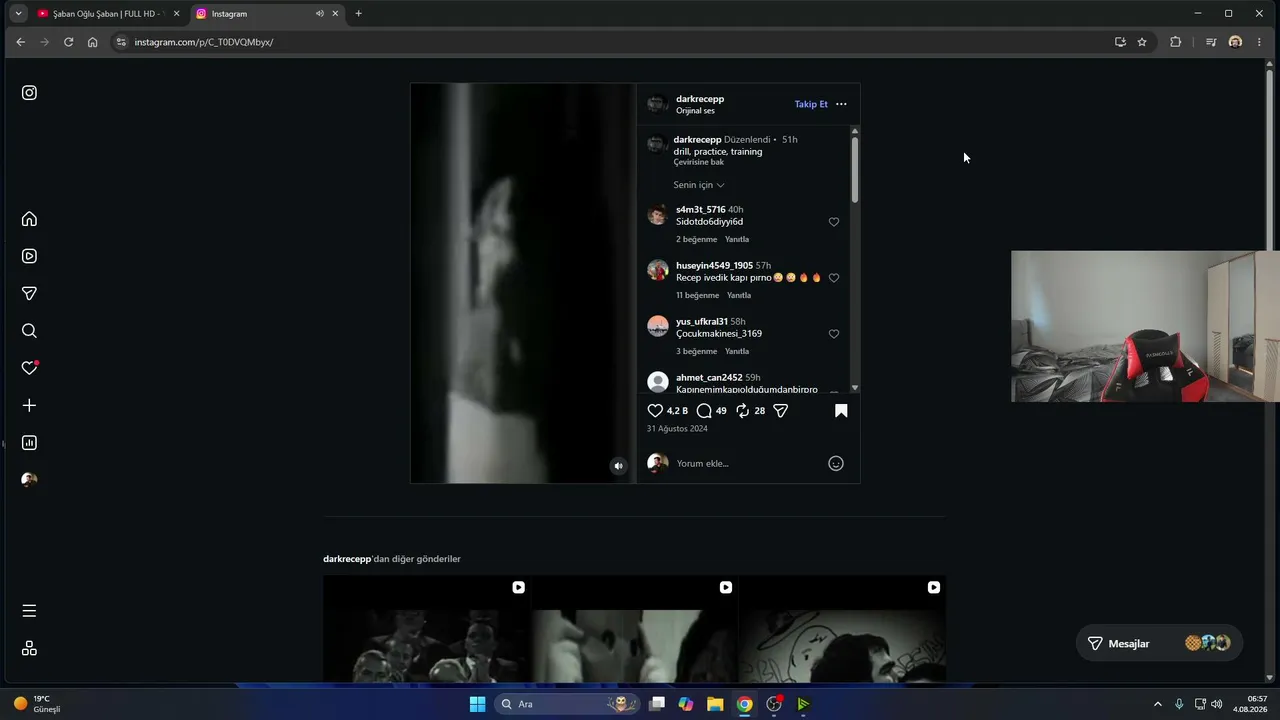Follow darkrecepp with Takip Et

click(x=811, y=104)
